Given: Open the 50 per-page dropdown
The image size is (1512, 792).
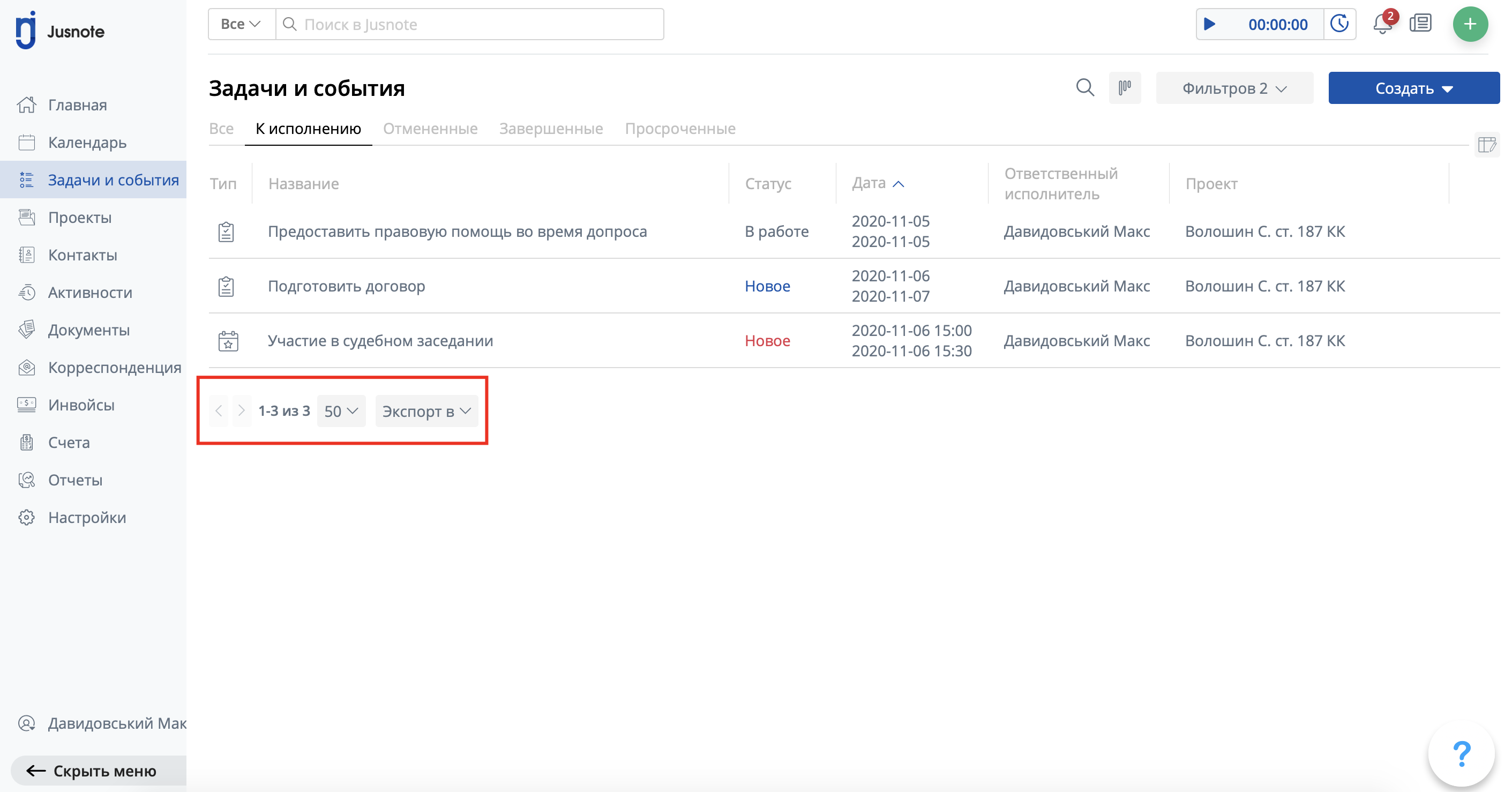Looking at the screenshot, I should click(341, 411).
